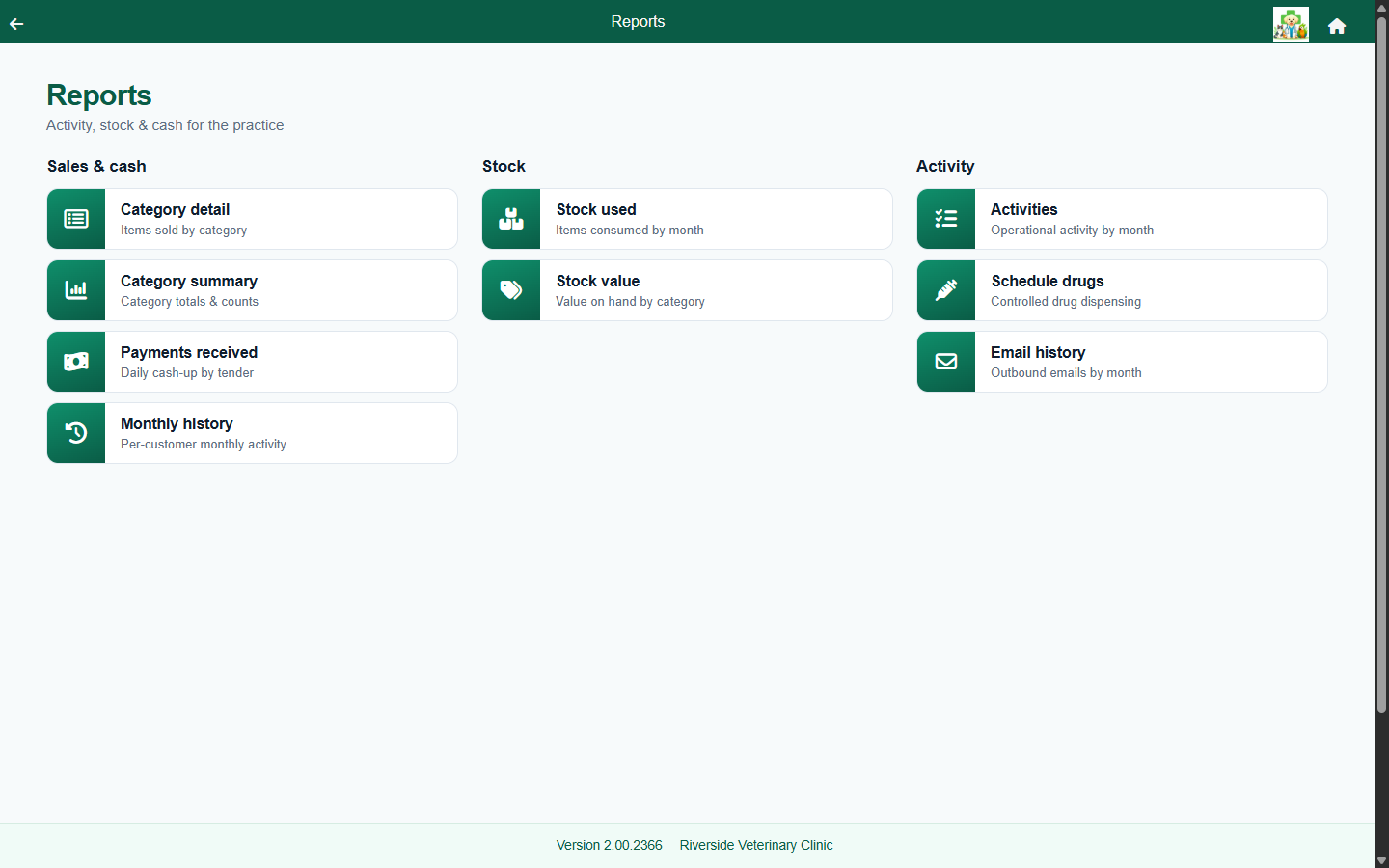Screen dimensions: 1389x868
Task: Click 'Items consumed by month' text
Action: click(x=630, y=231)
